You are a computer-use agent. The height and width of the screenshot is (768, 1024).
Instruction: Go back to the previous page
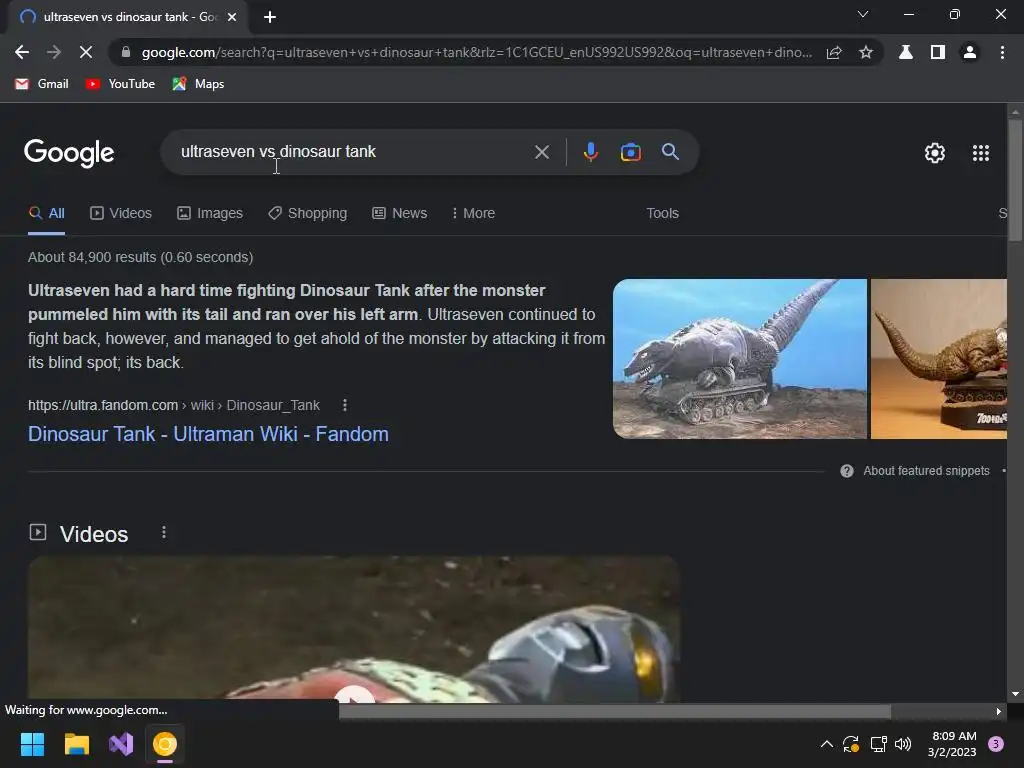[x=22, y=52]
